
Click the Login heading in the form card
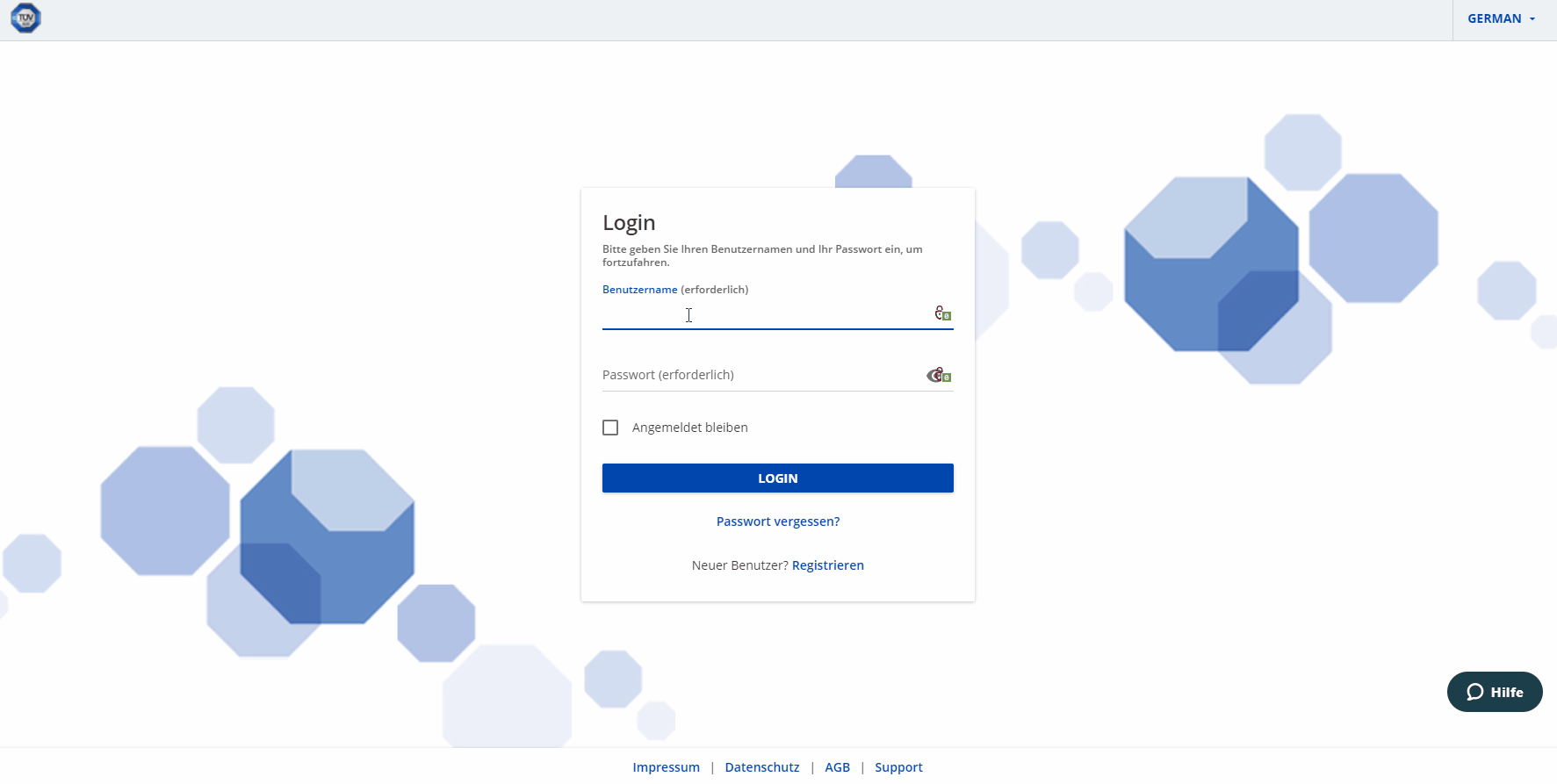coord(629,223)
